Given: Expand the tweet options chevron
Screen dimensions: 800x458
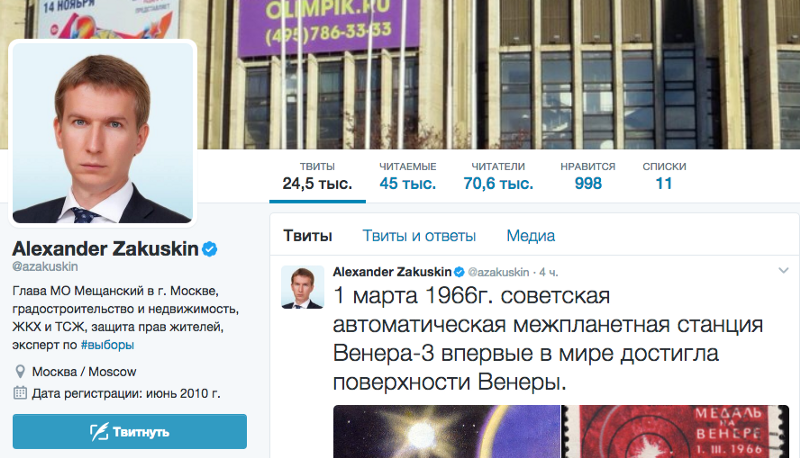Looking at the screenshot, I should pos(783,271).
